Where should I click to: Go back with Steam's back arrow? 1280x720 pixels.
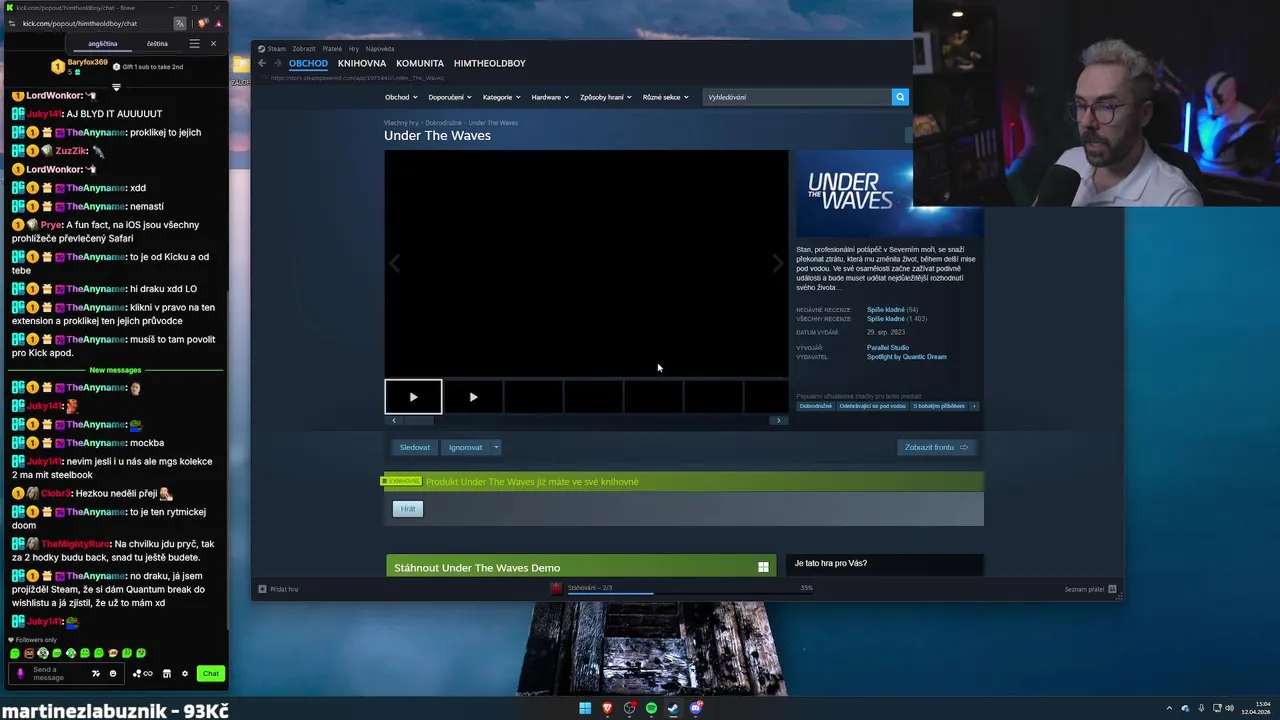click(262, 63)
